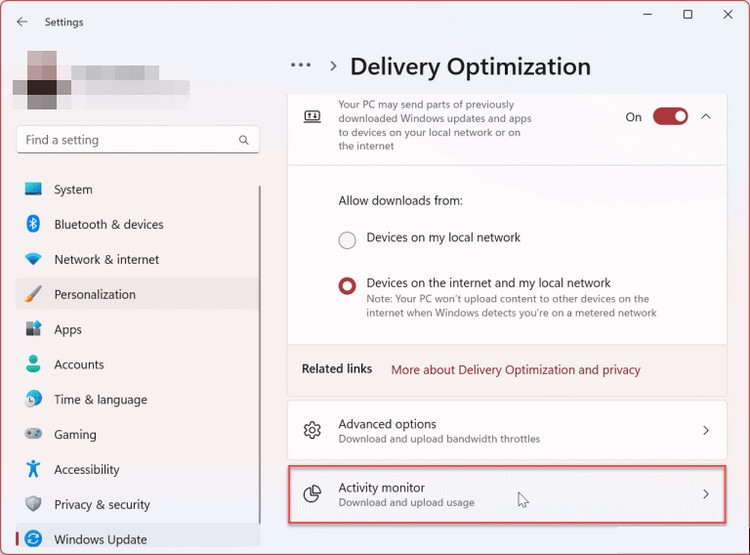This screenshot has width=750, height=555.
Task: Maximize the Settings window
Action: pos(687,14)
